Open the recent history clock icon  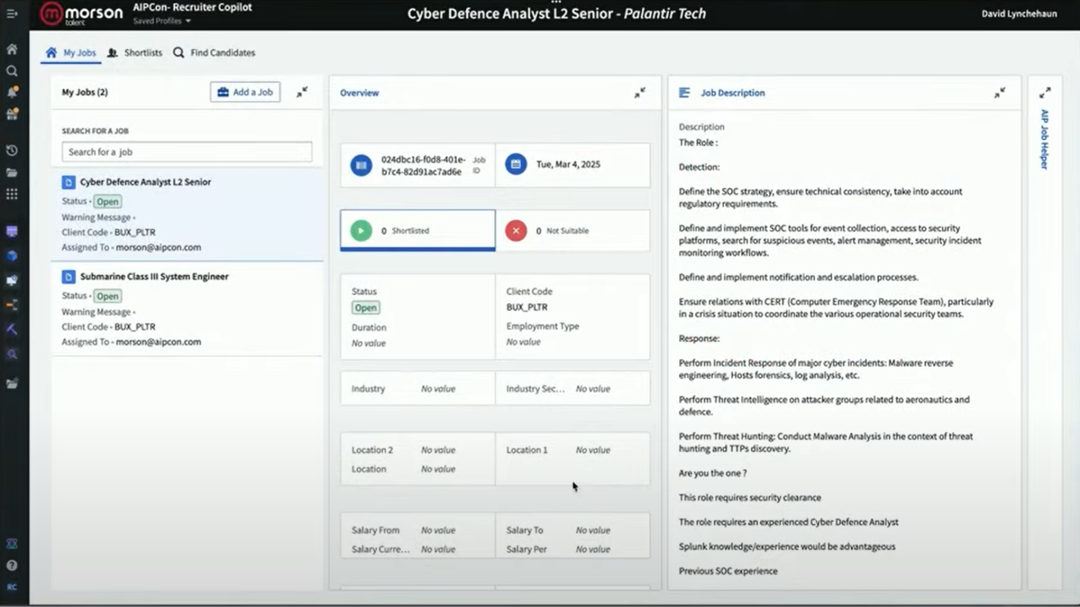[x=12, y=151]
